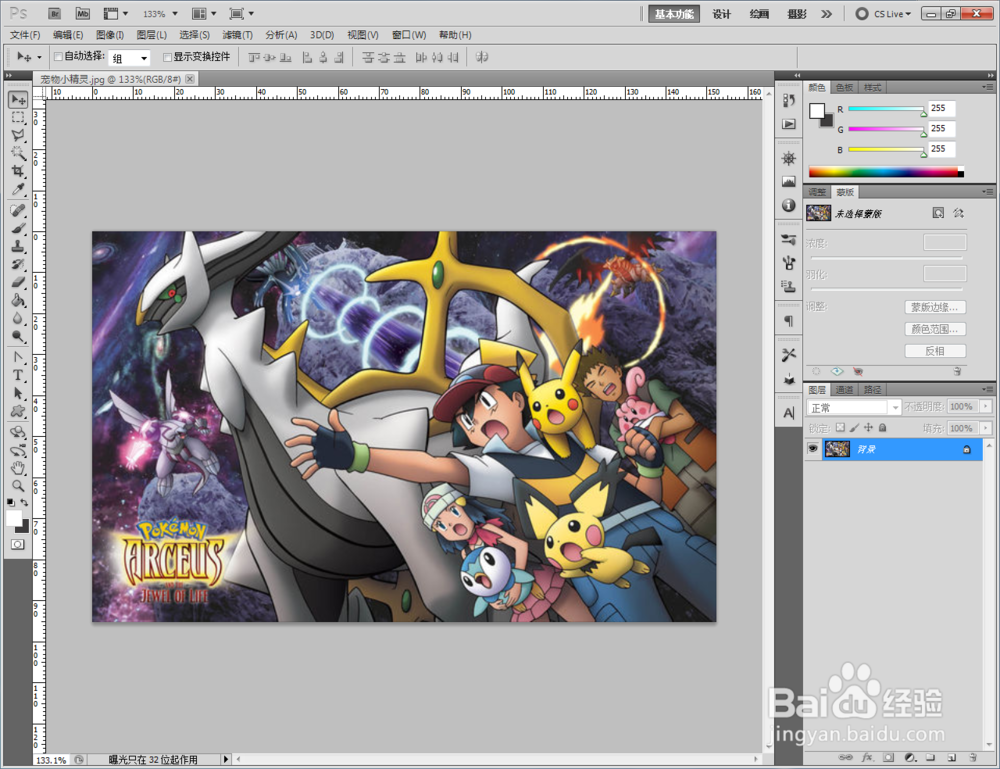This screenshot has height=769, width=1000.
Task: Select the Hand tool
Action: (18, 468)
